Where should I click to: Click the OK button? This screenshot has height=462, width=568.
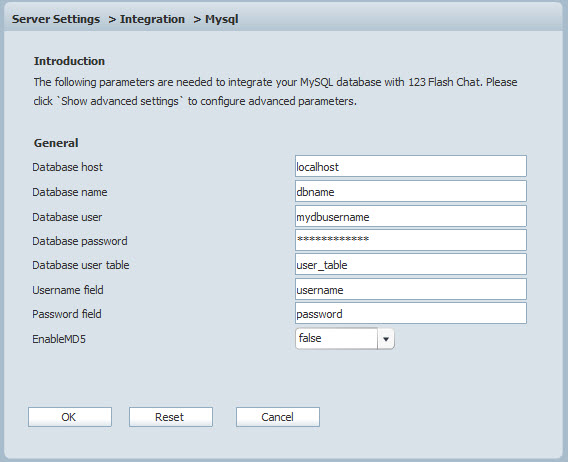70,417
